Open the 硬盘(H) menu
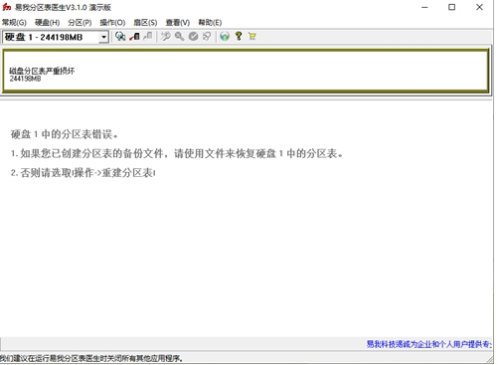500x365 pixels. pos(47,23)
